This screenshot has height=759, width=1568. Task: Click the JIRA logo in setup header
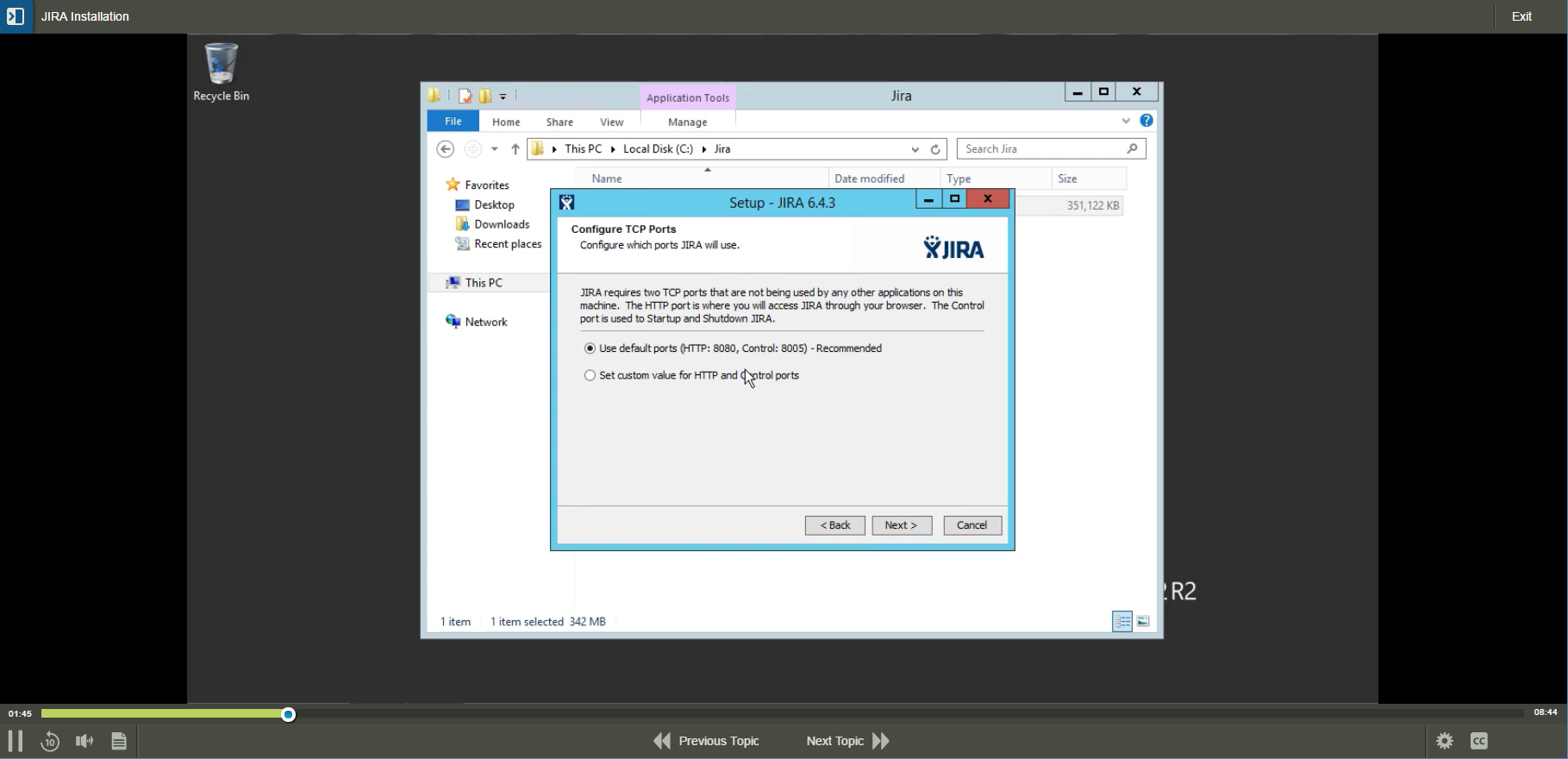(953, 248)
